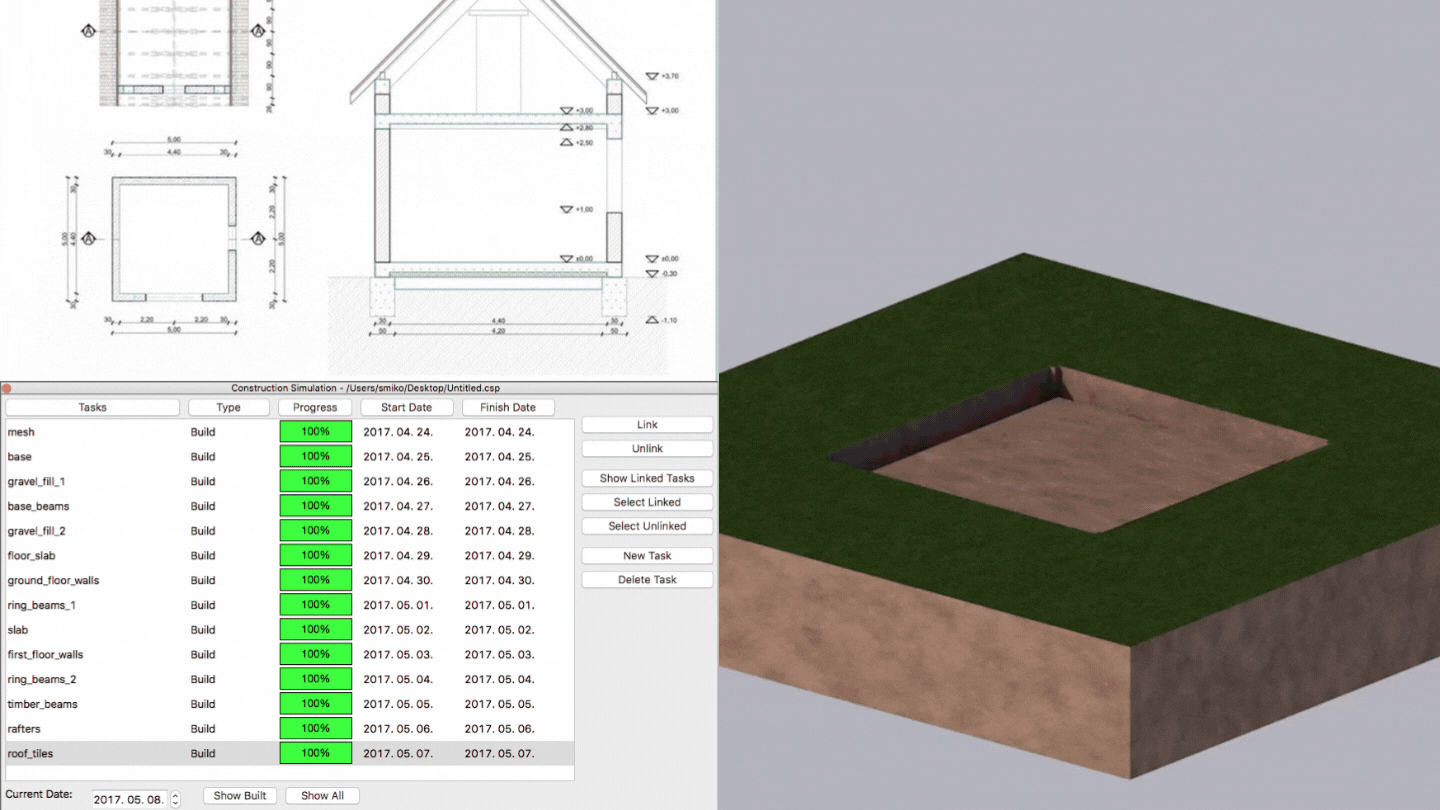1440x810 pixels.
Task: Click Select Linked
Action: coord(646,501)
